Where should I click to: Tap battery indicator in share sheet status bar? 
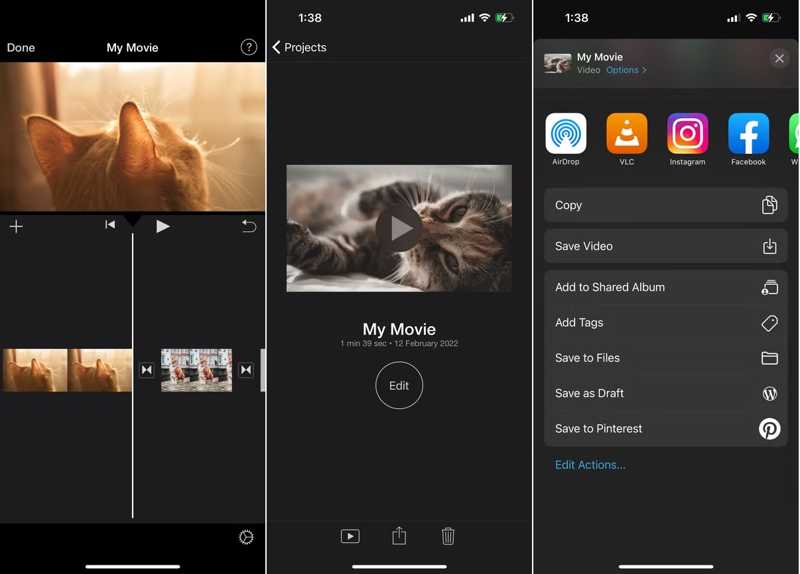coord(770,18)
